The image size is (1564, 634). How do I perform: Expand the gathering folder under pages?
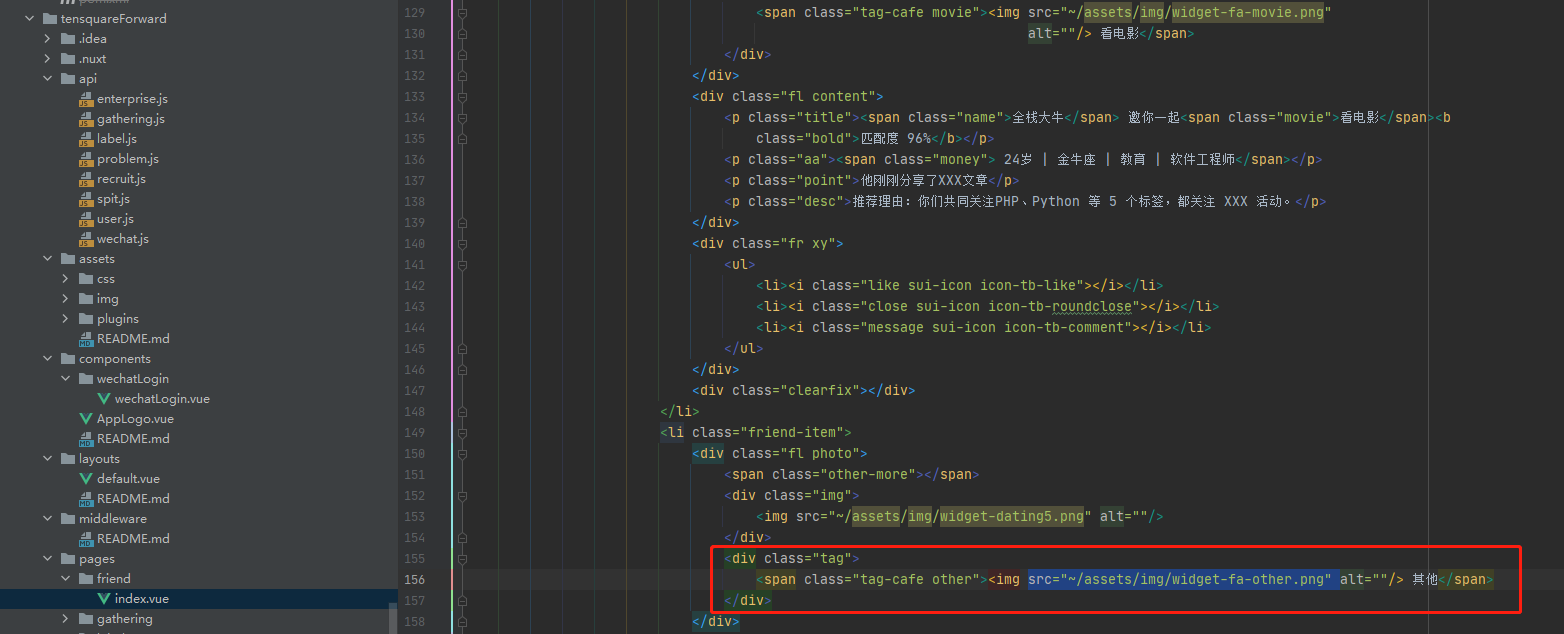pos(66,619)
